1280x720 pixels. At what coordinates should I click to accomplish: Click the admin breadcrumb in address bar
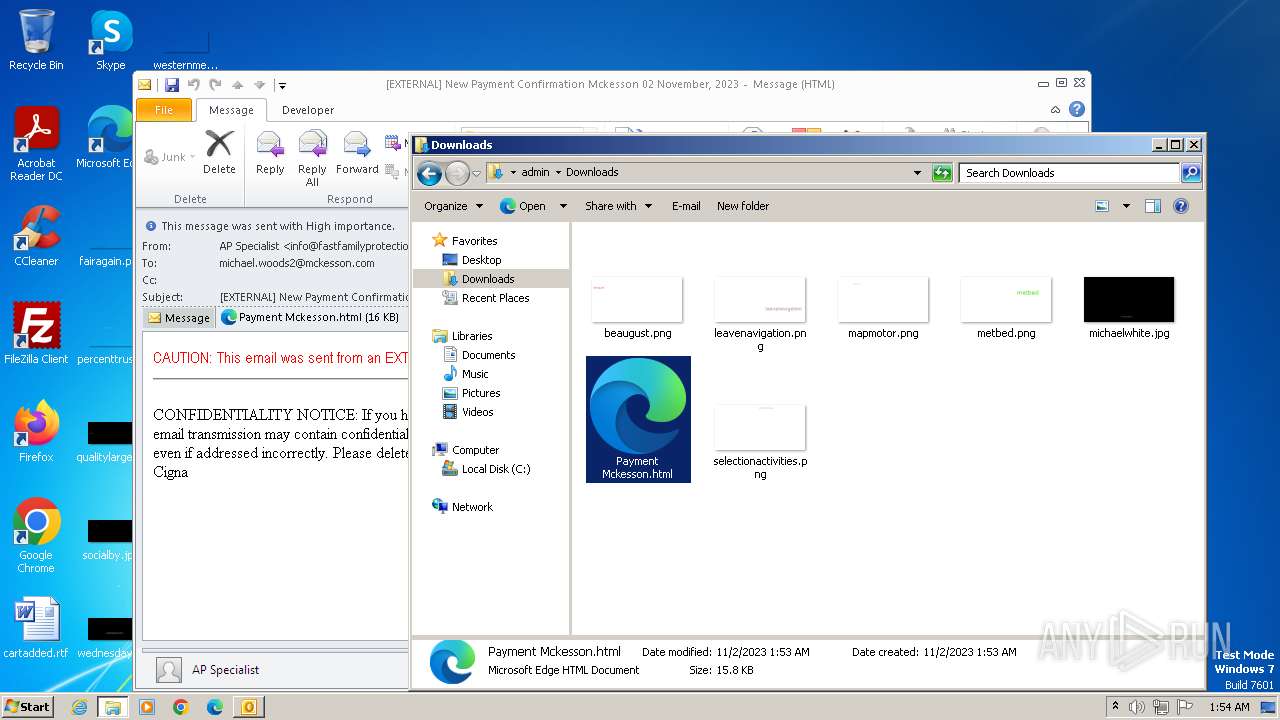535,173
